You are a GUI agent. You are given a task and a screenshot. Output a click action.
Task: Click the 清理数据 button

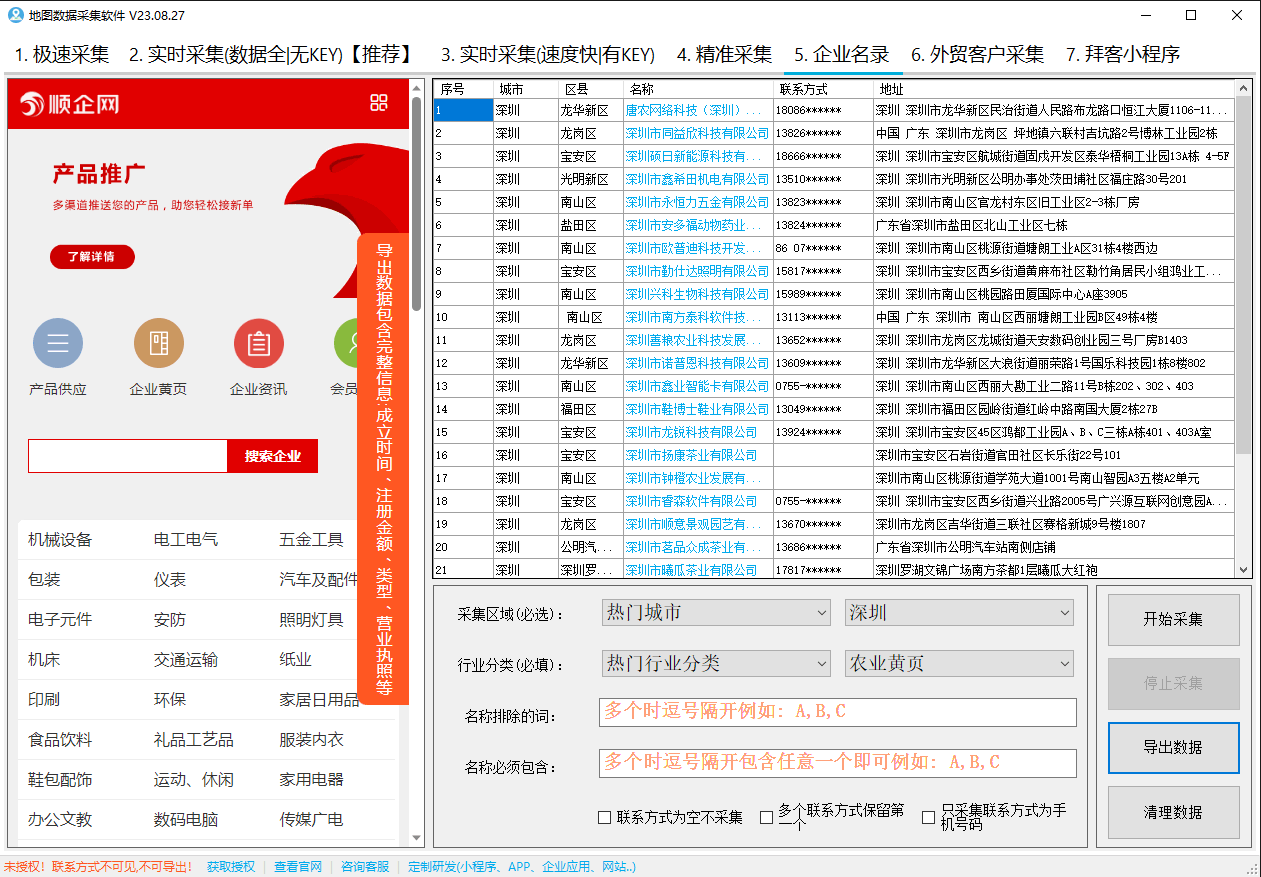click(x=1173, y=812)
